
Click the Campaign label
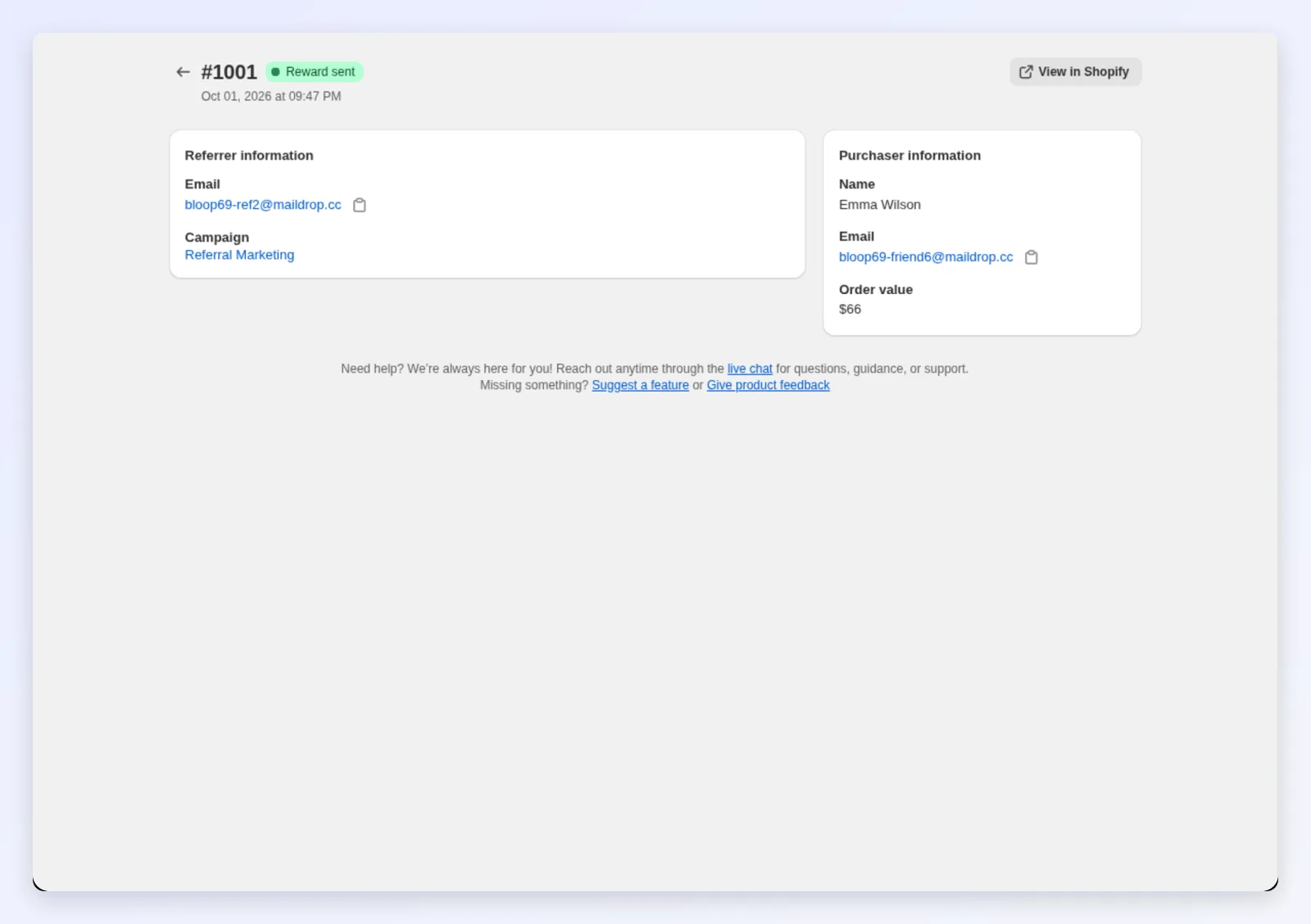point(216,238)
